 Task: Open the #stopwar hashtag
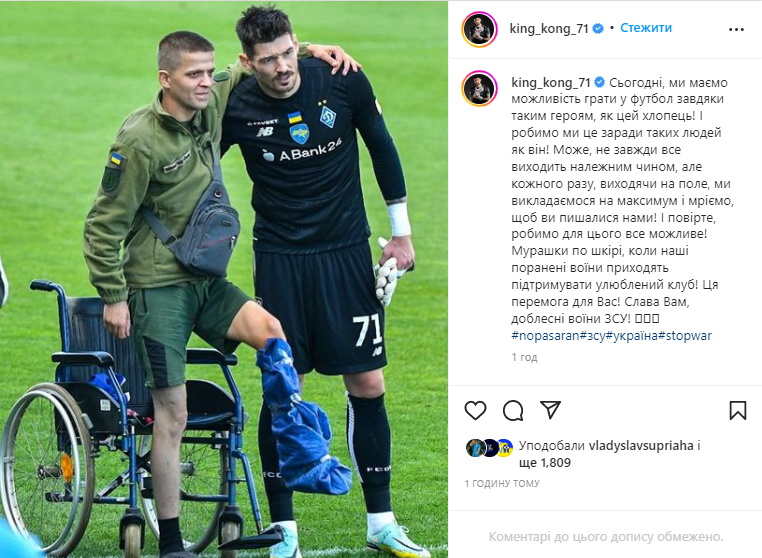[685, 335]
